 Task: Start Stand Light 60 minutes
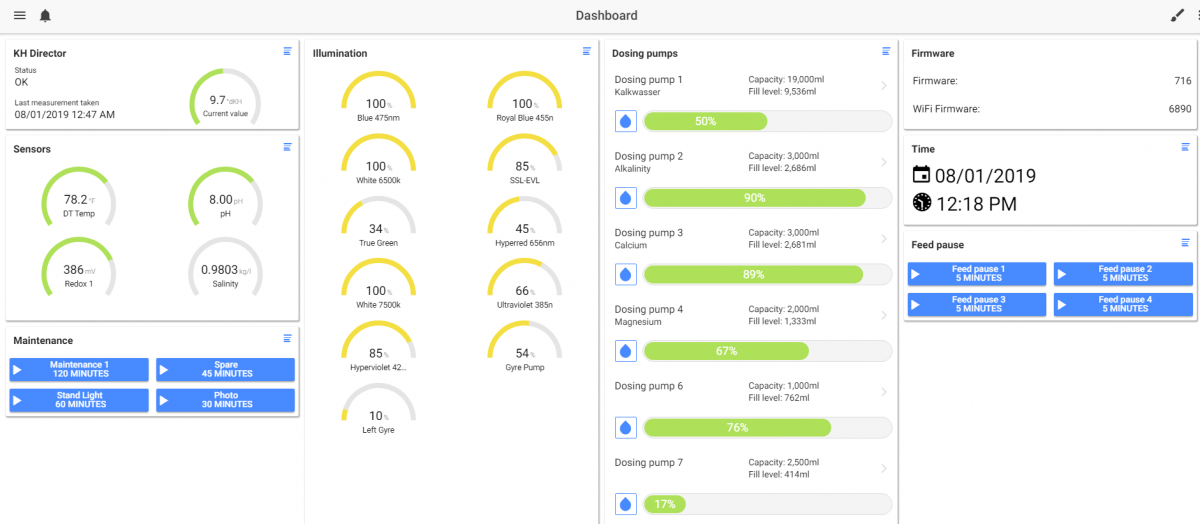(x=79, y=400)
